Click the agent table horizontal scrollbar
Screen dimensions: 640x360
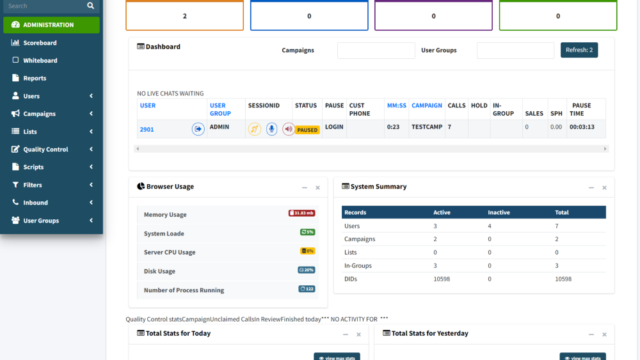371,149
